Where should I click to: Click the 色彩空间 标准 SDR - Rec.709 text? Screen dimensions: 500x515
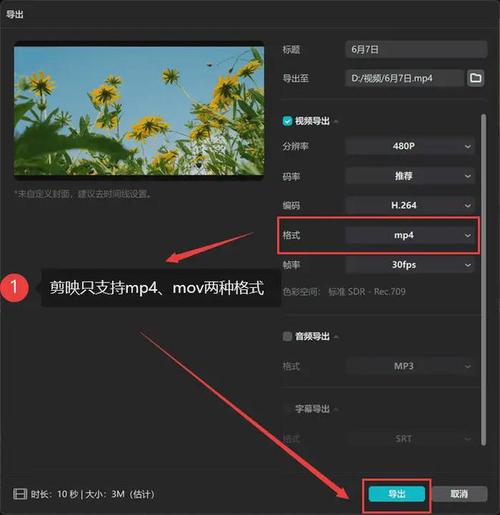point(344,292)
